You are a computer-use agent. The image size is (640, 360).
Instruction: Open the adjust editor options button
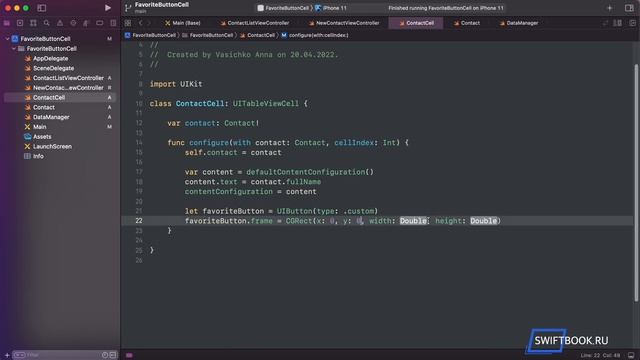pyautogui.click(x=618, y=23)
